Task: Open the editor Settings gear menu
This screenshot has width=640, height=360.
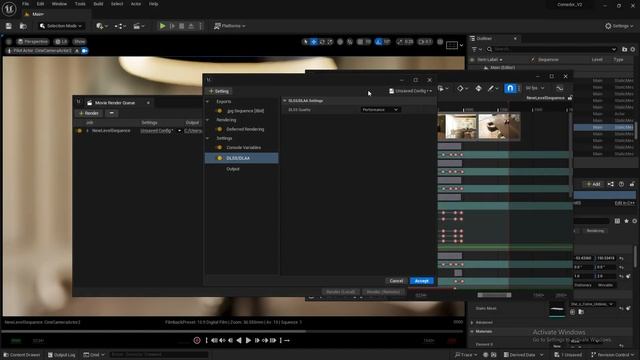Action: tap(619, 26)
